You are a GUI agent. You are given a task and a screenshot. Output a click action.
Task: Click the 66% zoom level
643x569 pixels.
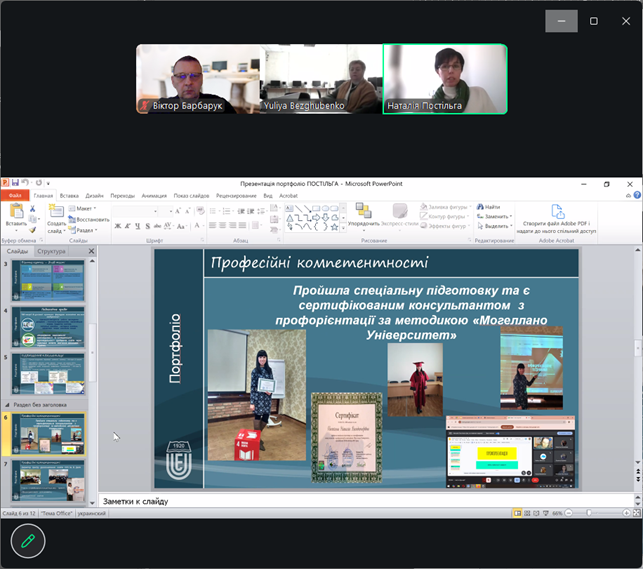click(x=557, y=513)
